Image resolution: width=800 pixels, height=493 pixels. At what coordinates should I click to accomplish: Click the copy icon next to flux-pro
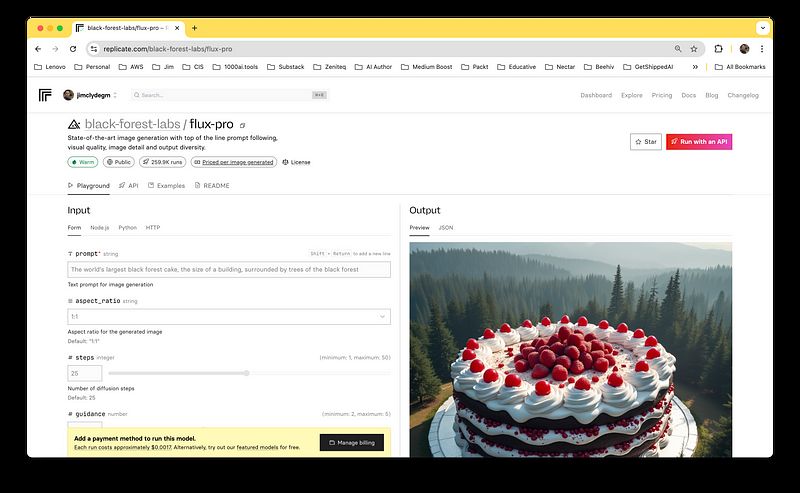(241, 124)
